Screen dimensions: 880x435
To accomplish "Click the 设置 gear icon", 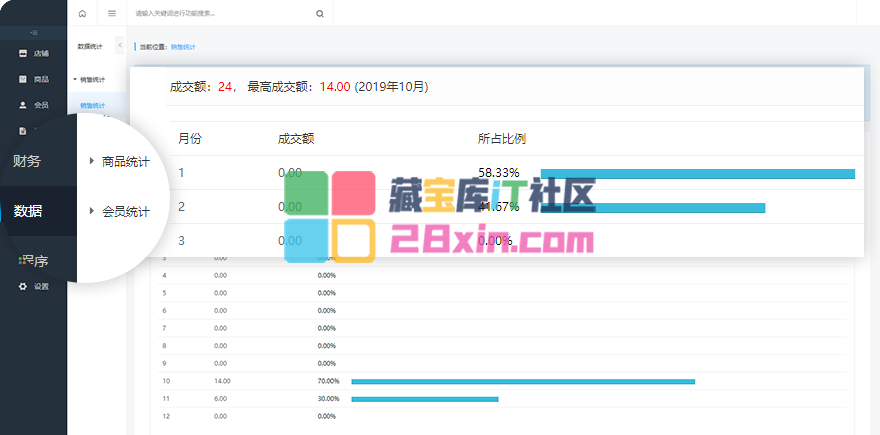I will click(x=22, y=286).
